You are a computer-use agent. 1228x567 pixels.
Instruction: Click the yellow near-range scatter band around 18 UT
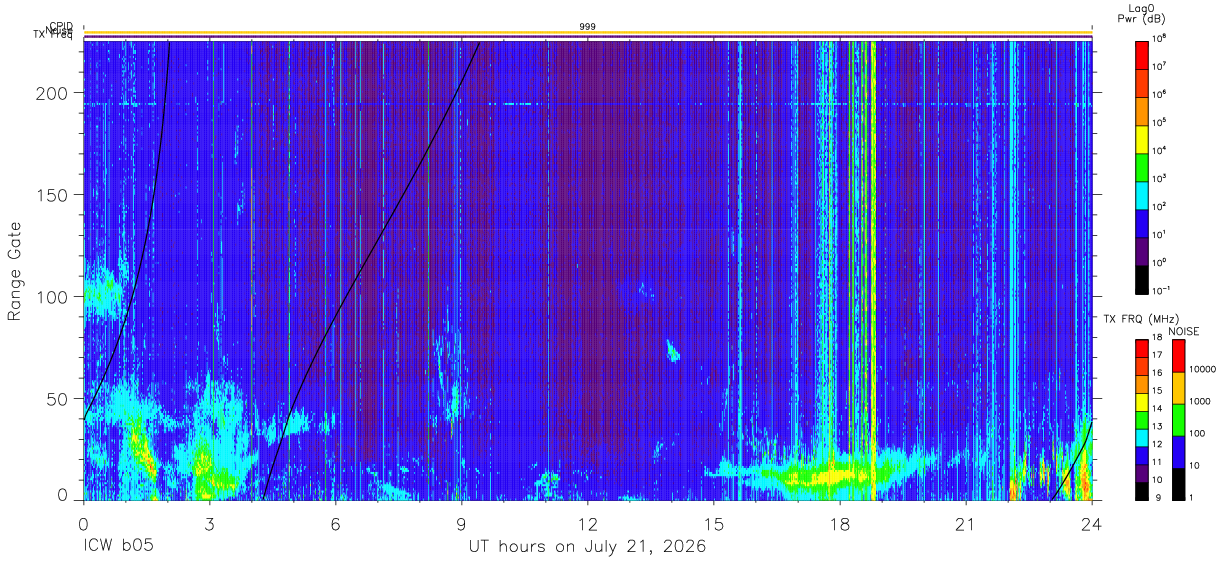click(835, 477)
